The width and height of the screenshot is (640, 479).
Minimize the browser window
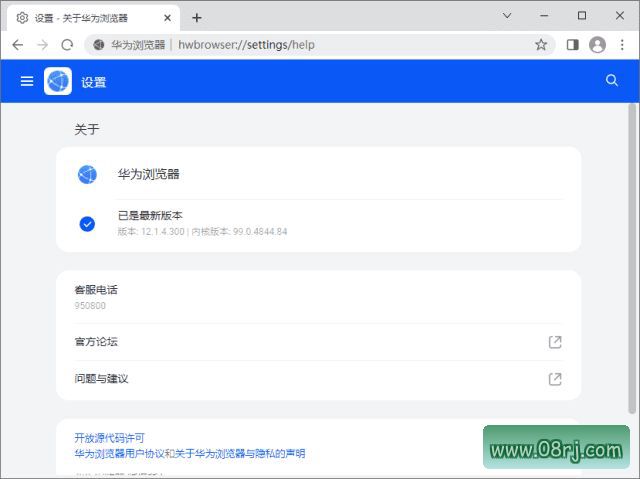coord(544,16)
